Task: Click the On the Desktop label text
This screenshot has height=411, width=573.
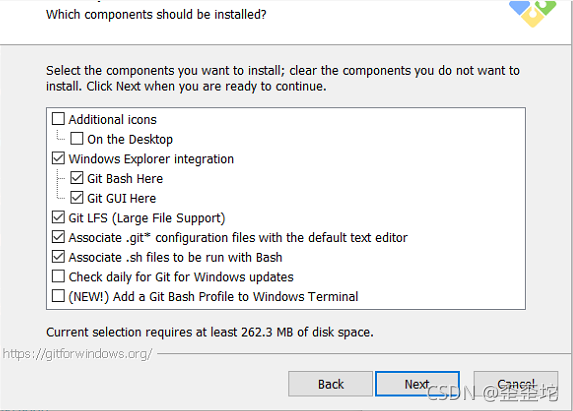Action: click(130, 139)
